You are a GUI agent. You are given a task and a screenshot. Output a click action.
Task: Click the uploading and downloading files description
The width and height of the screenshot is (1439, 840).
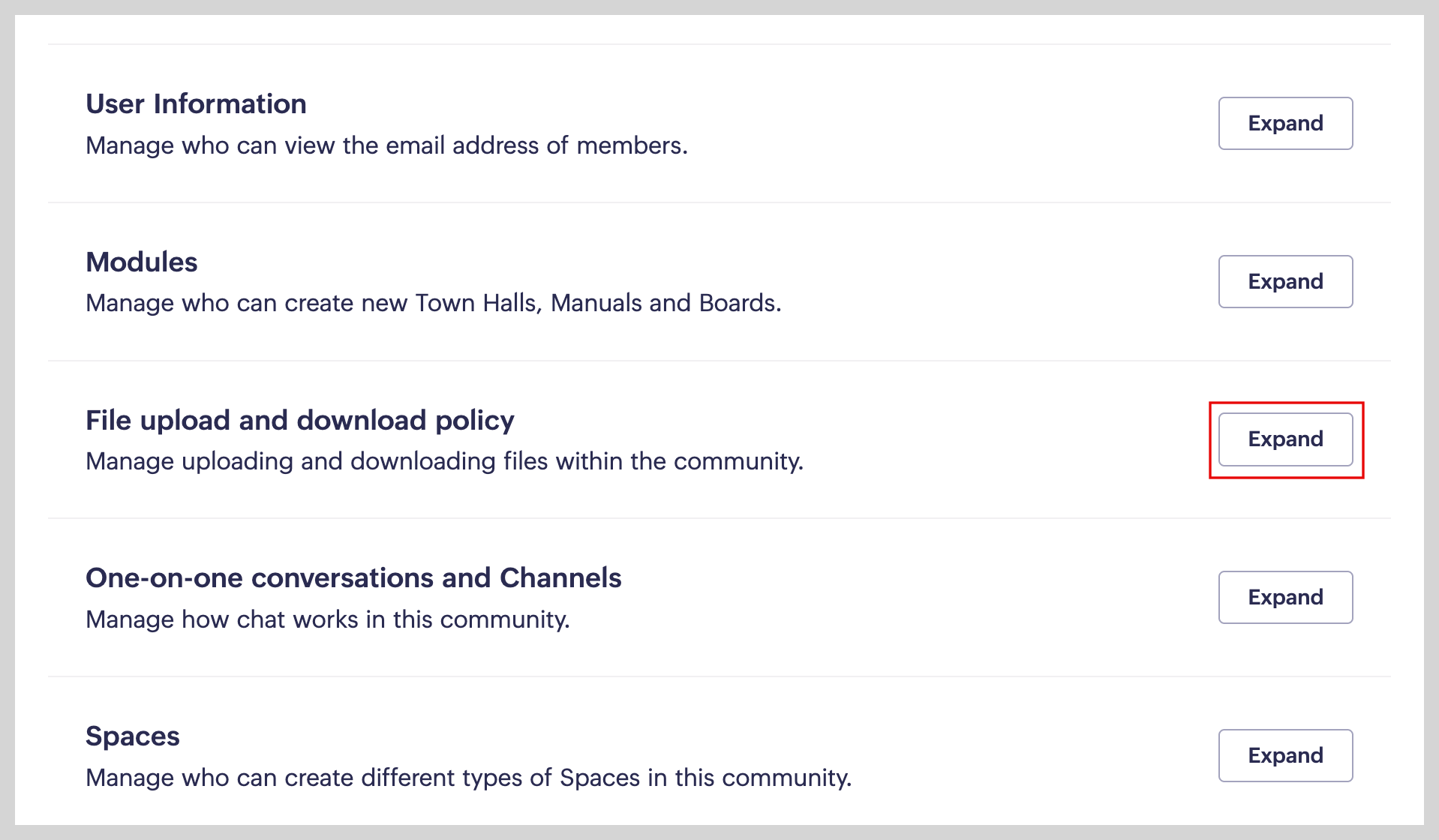(444, 461)
